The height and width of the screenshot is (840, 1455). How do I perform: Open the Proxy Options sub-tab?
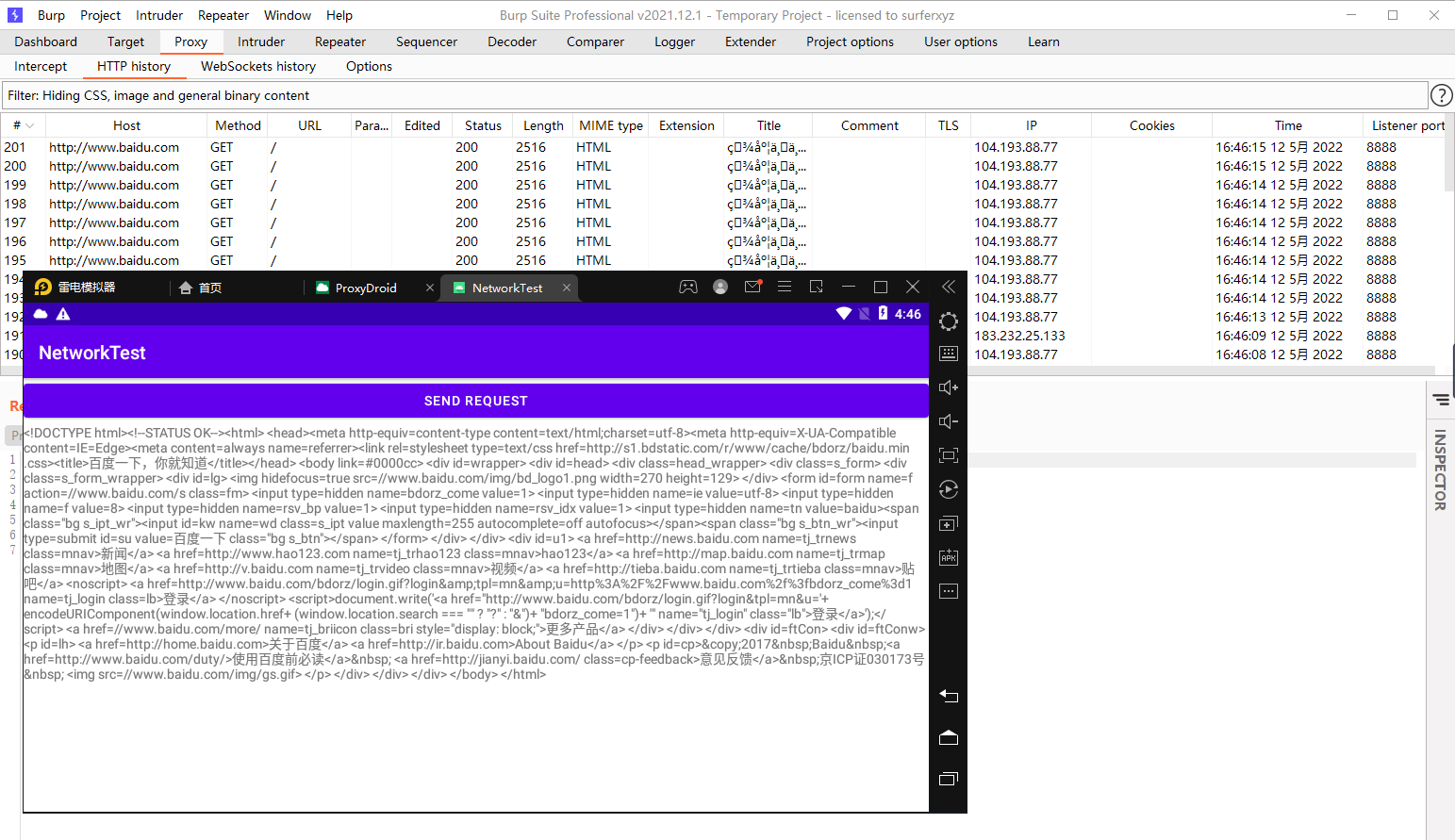point(369,66)
